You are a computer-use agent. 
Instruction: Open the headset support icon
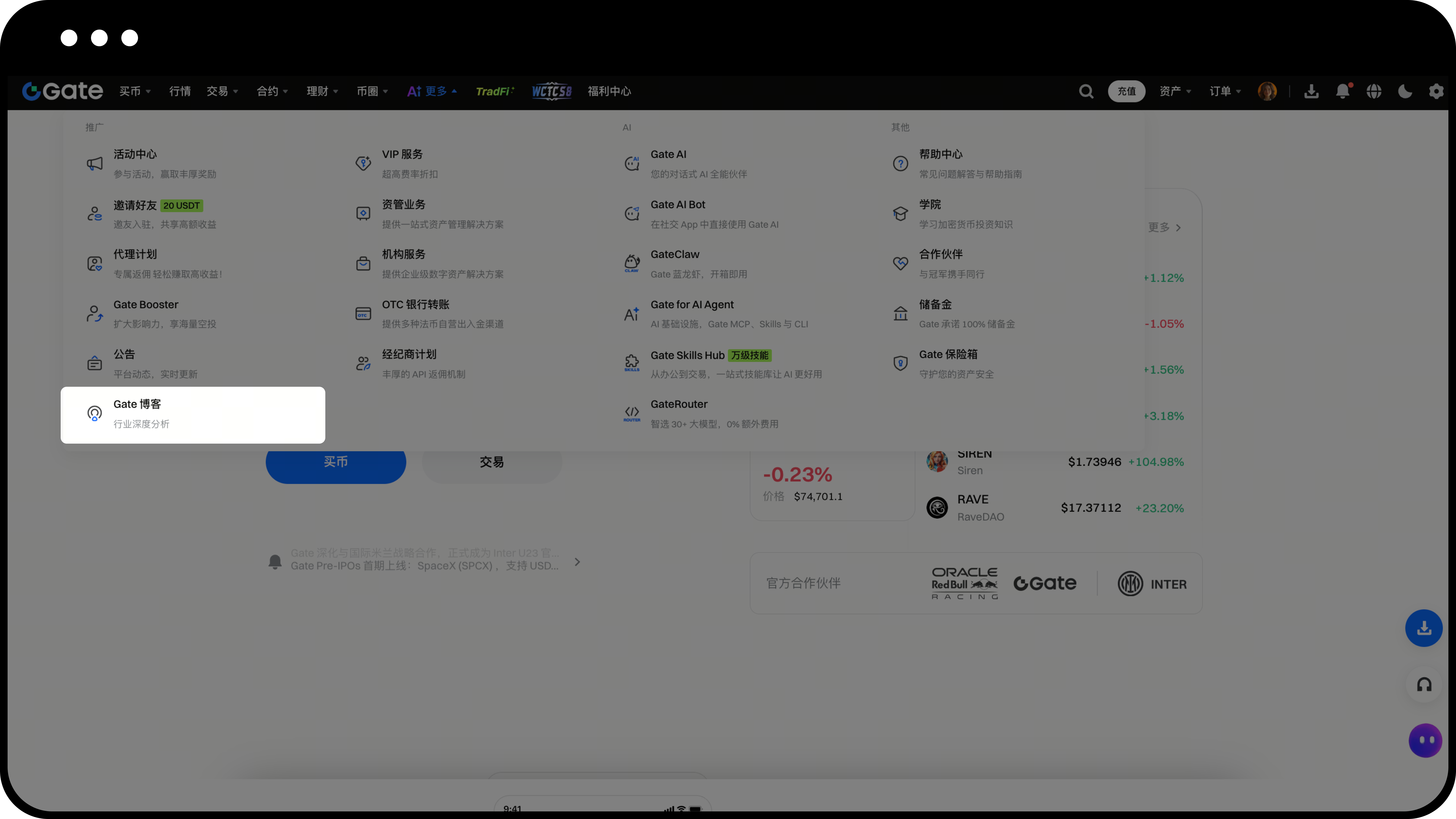(1424, 685)
